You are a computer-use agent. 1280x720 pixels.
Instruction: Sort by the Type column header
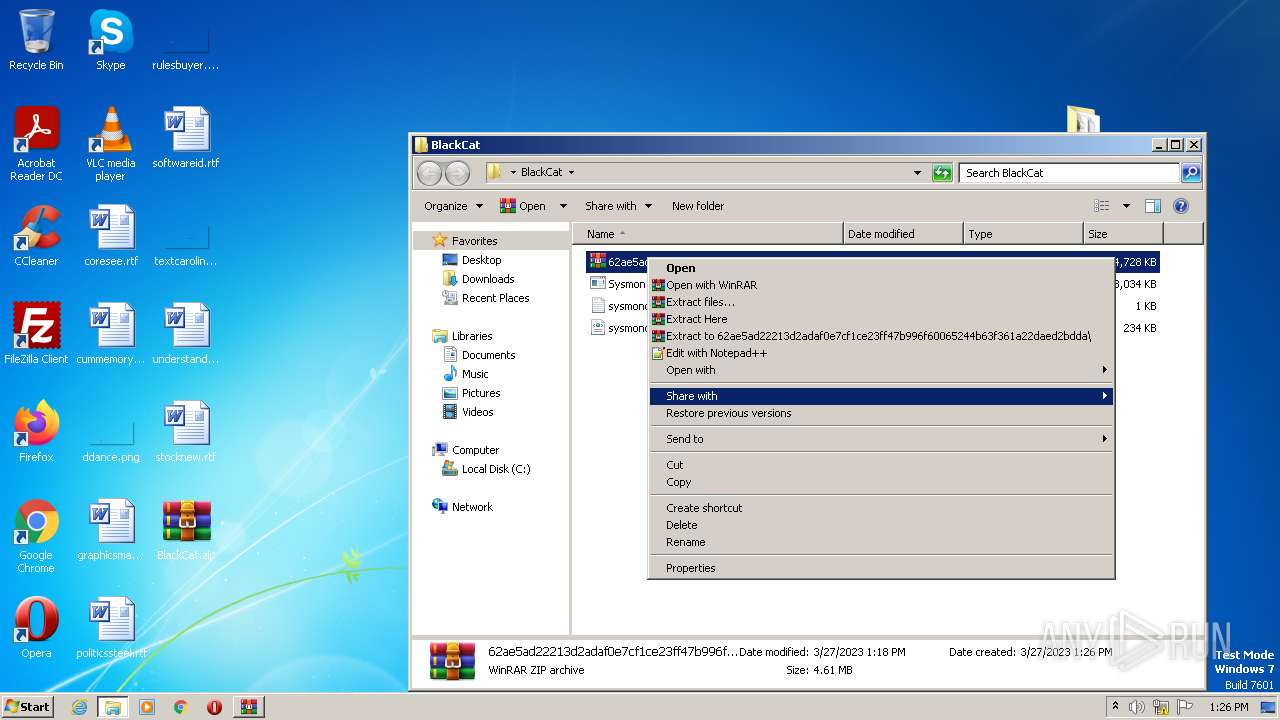point(1024,234)
